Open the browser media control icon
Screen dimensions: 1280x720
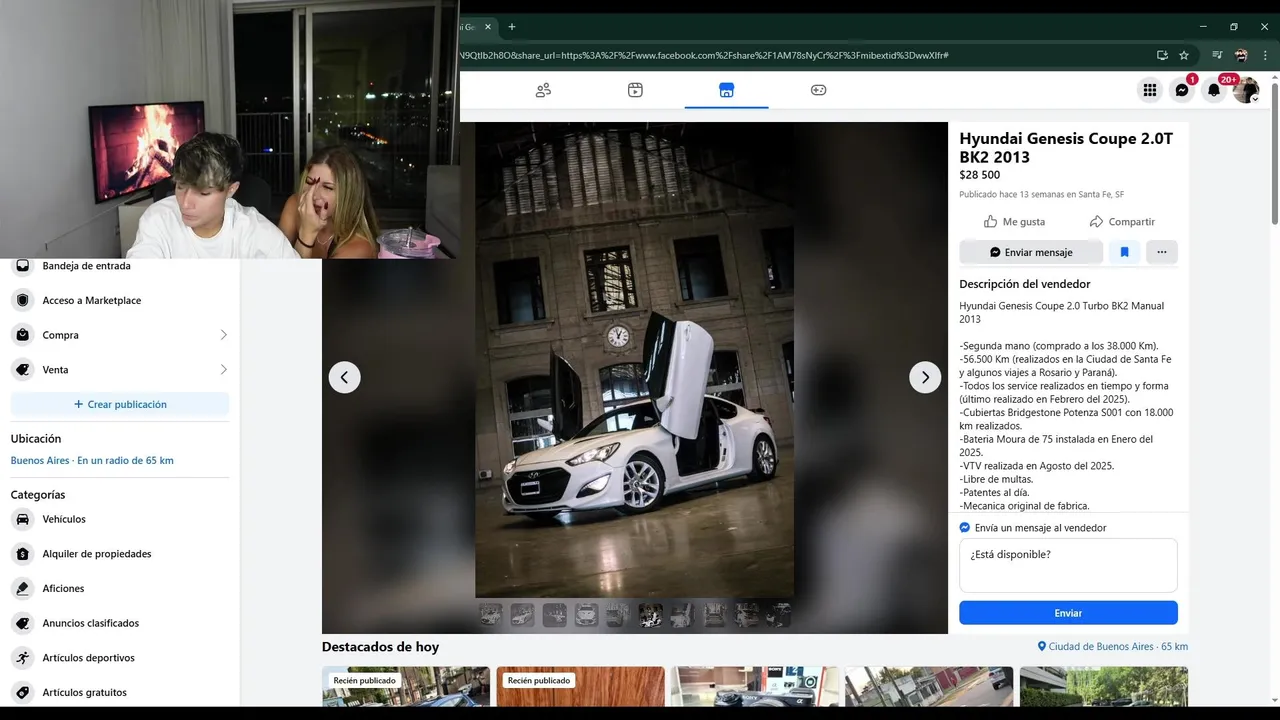click(x=1217, y=55)
